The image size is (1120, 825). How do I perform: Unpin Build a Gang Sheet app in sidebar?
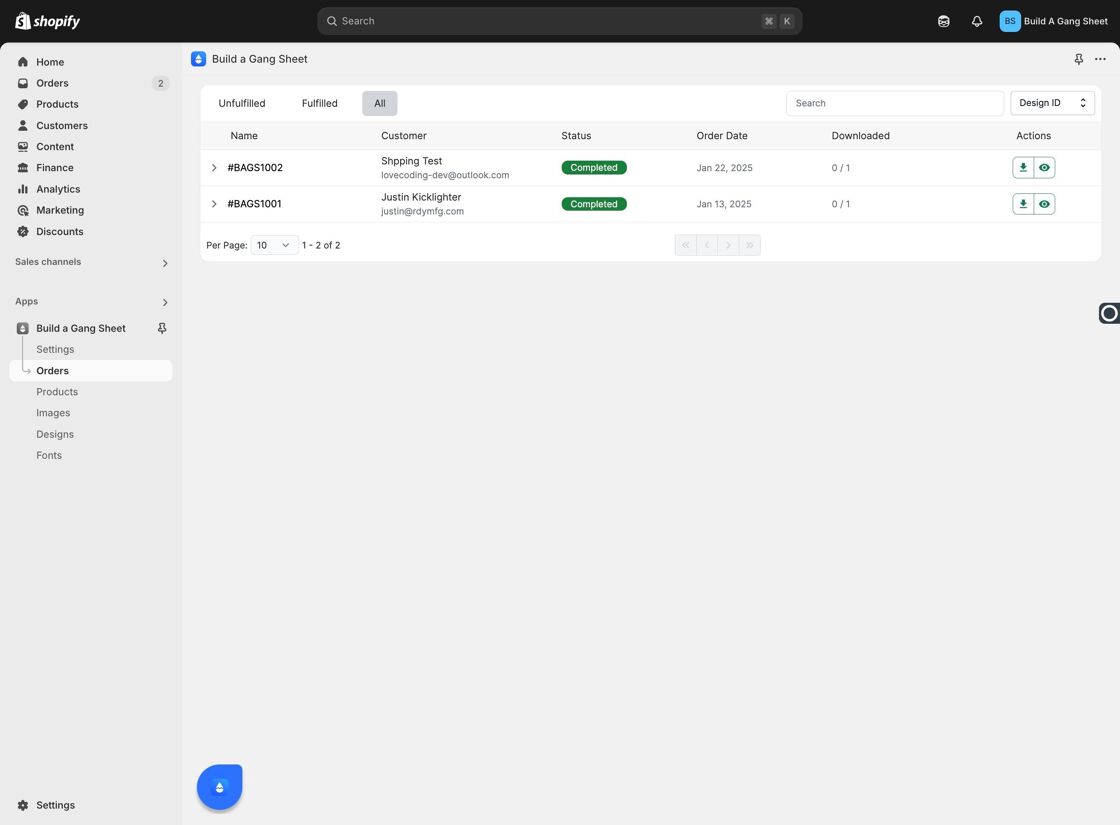click(x=162, y=328)
